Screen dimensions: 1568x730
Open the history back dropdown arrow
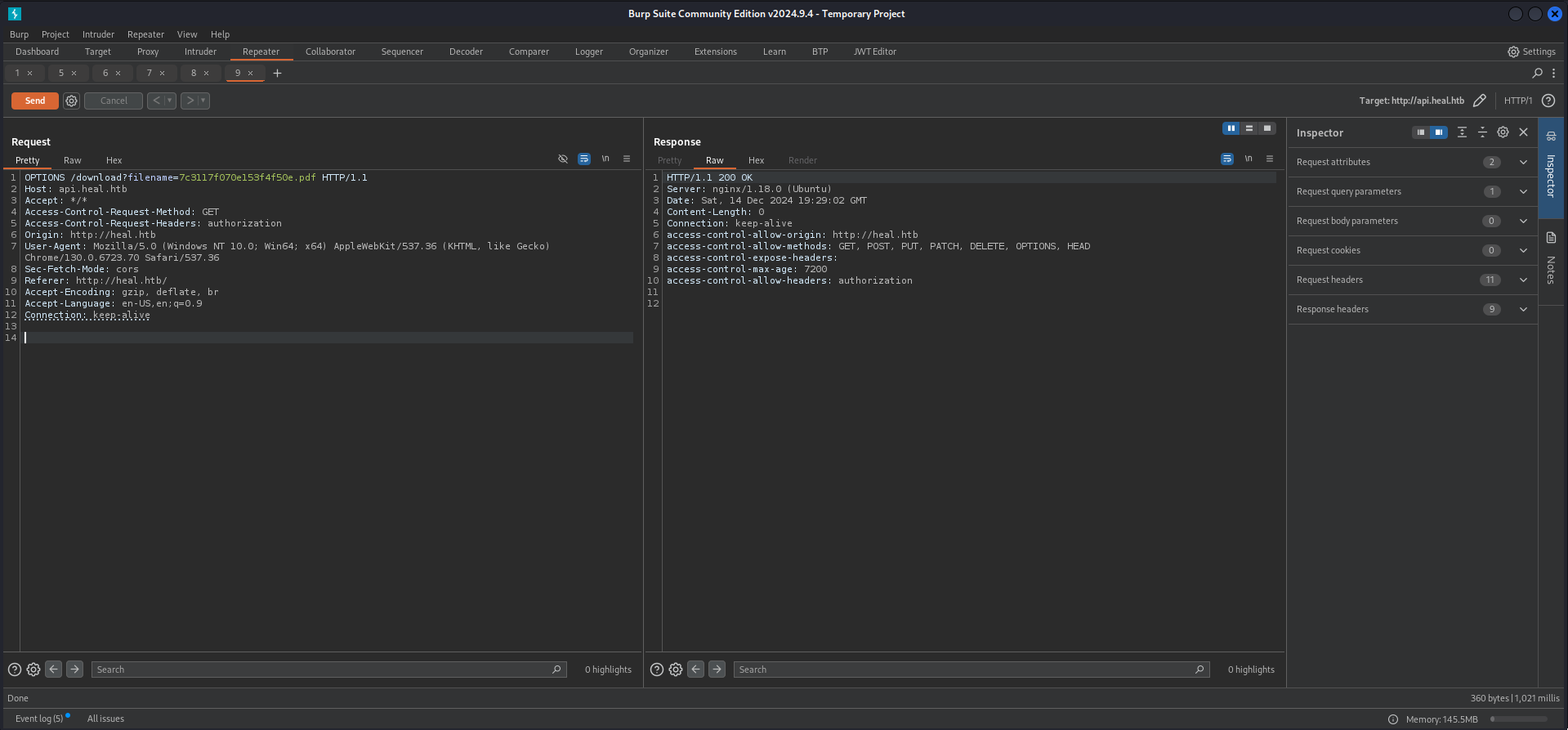pyautogui.click(x=170, y=101)
